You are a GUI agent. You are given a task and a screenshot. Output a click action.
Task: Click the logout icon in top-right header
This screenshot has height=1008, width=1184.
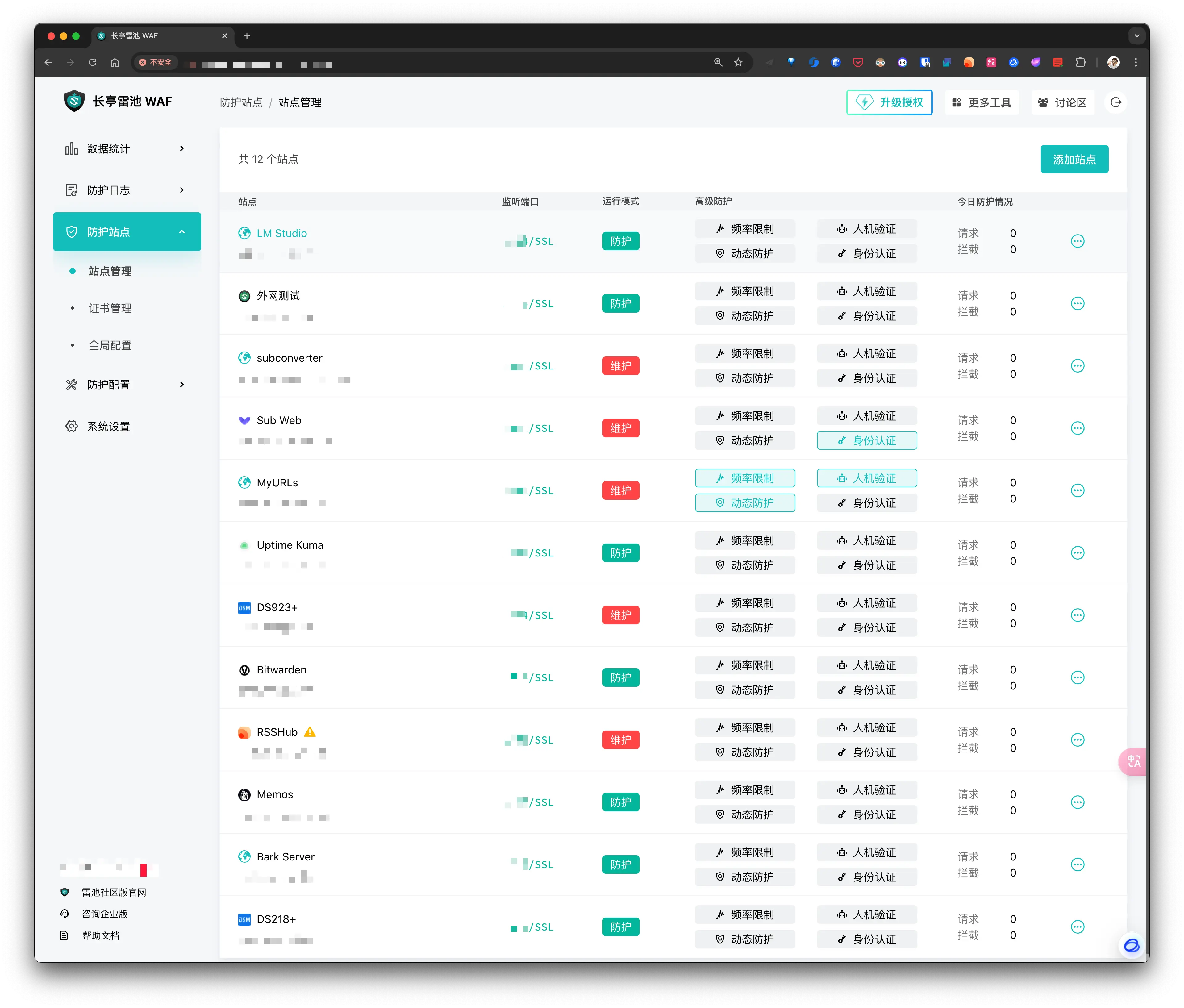[1115, 102]
